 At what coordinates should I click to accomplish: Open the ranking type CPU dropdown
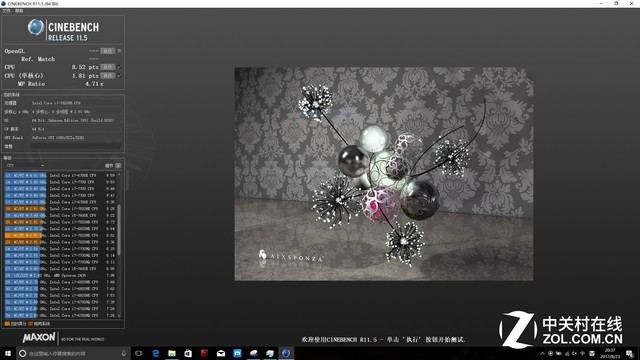pos(25,165)
